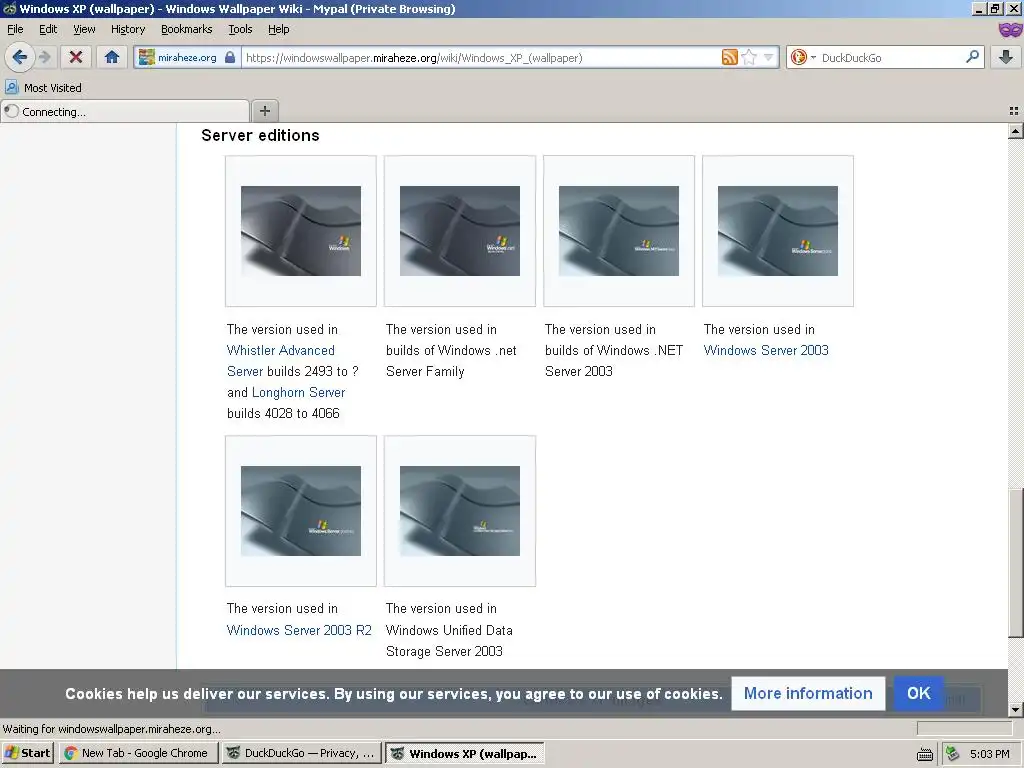Follow the Windows Server 2003 R2 link
The width and height of the screenshot is (1024, 768).
299,630
